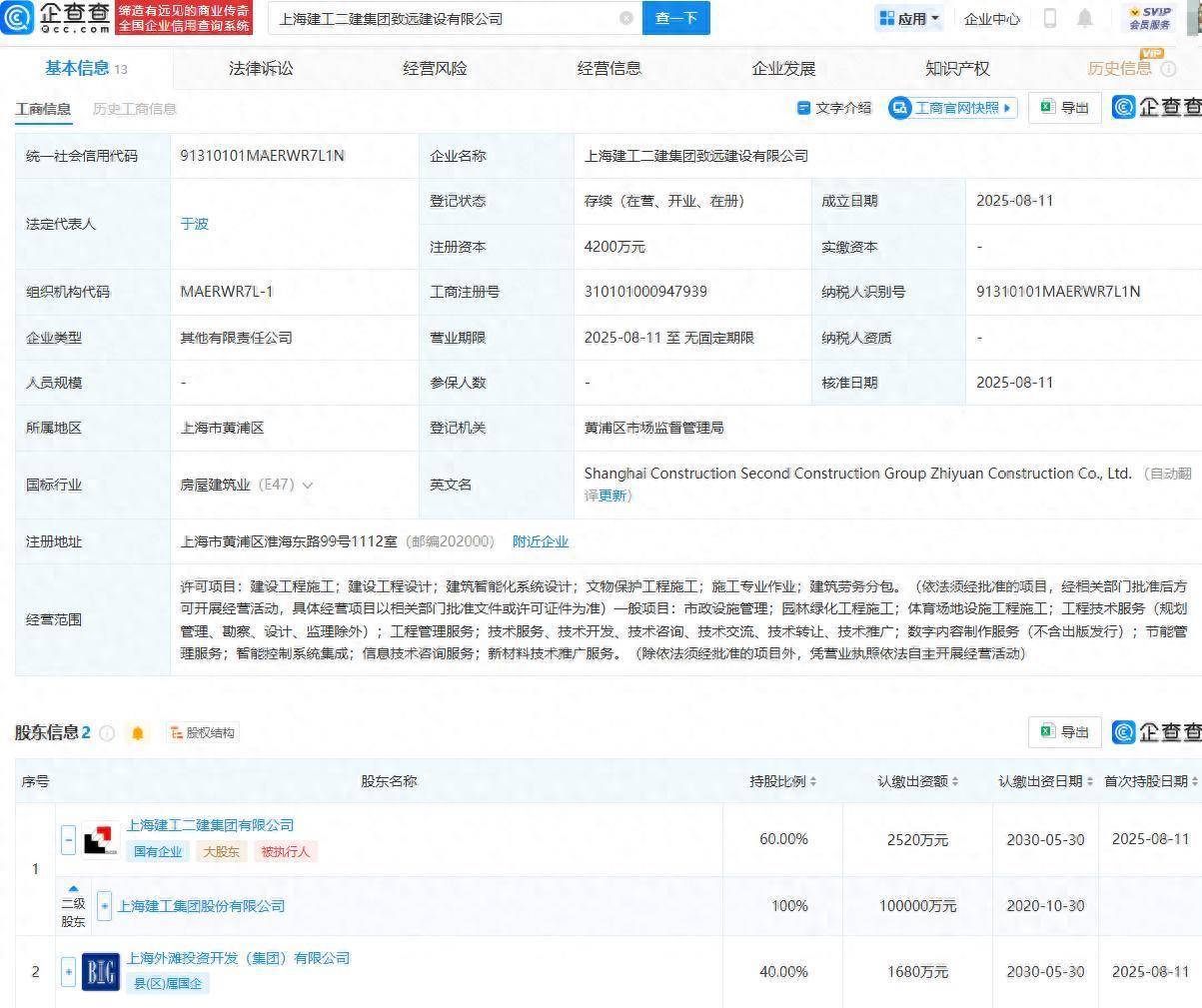The image size is (1202, 1008).
Task: Collapse the 上海建工二建集团 shareholder row
Action: pos(68,839)
